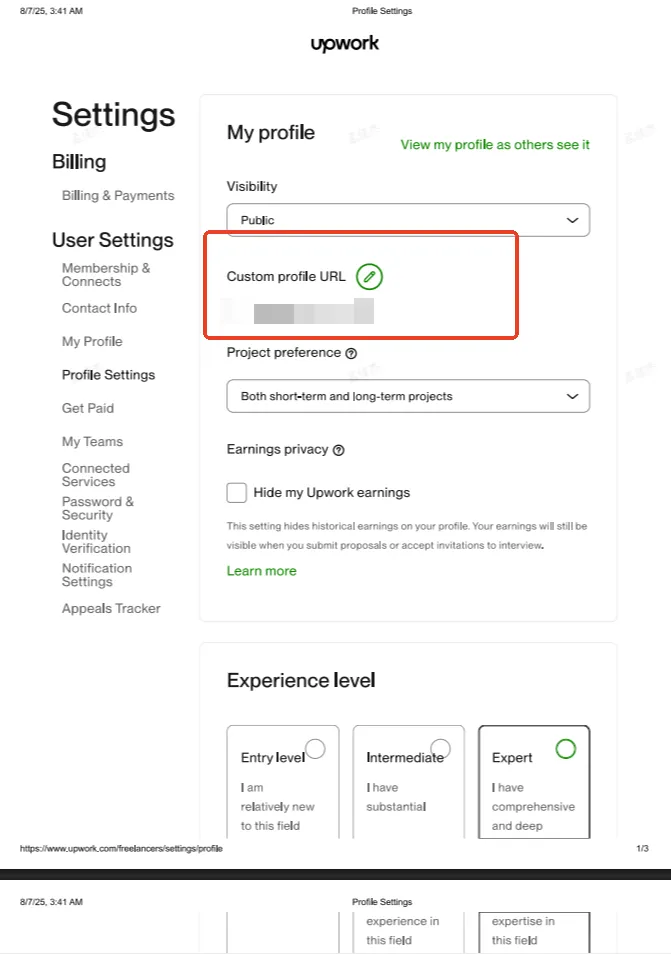Choose the Expert experience level option

pyautogui.click(x=565, y=748)
